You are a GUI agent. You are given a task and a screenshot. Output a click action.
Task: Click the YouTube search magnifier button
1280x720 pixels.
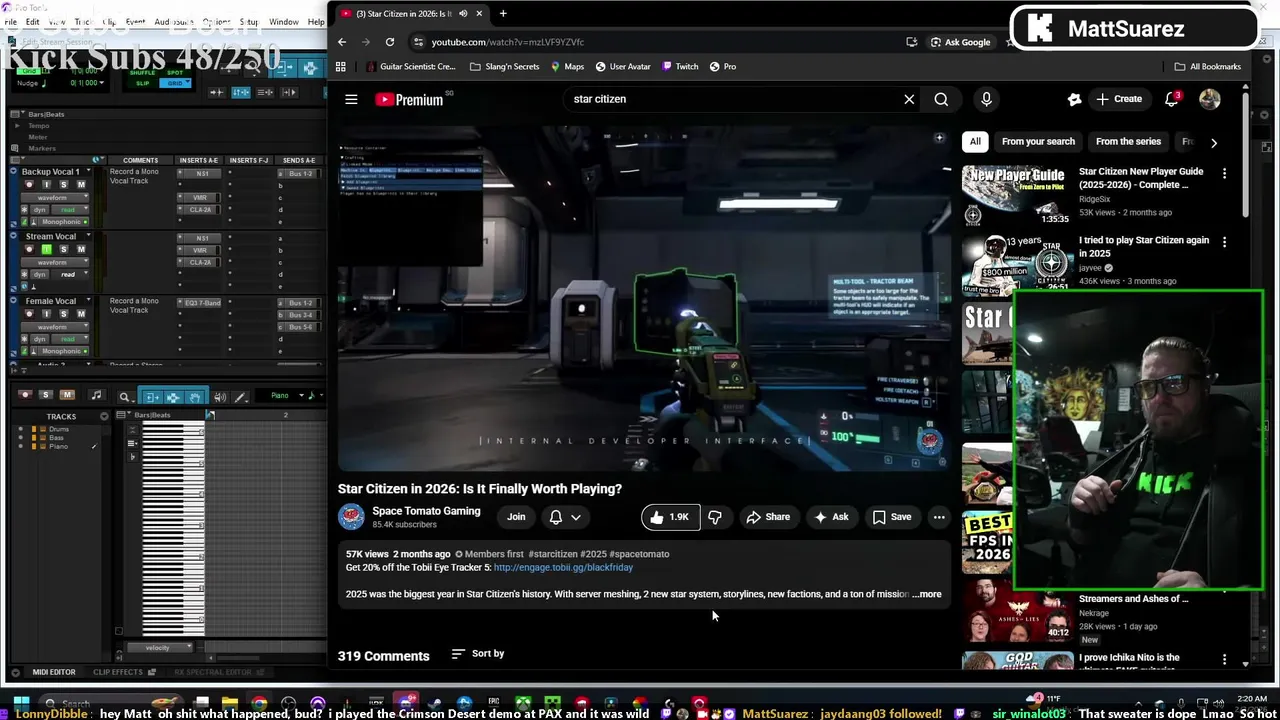point(941,99)
